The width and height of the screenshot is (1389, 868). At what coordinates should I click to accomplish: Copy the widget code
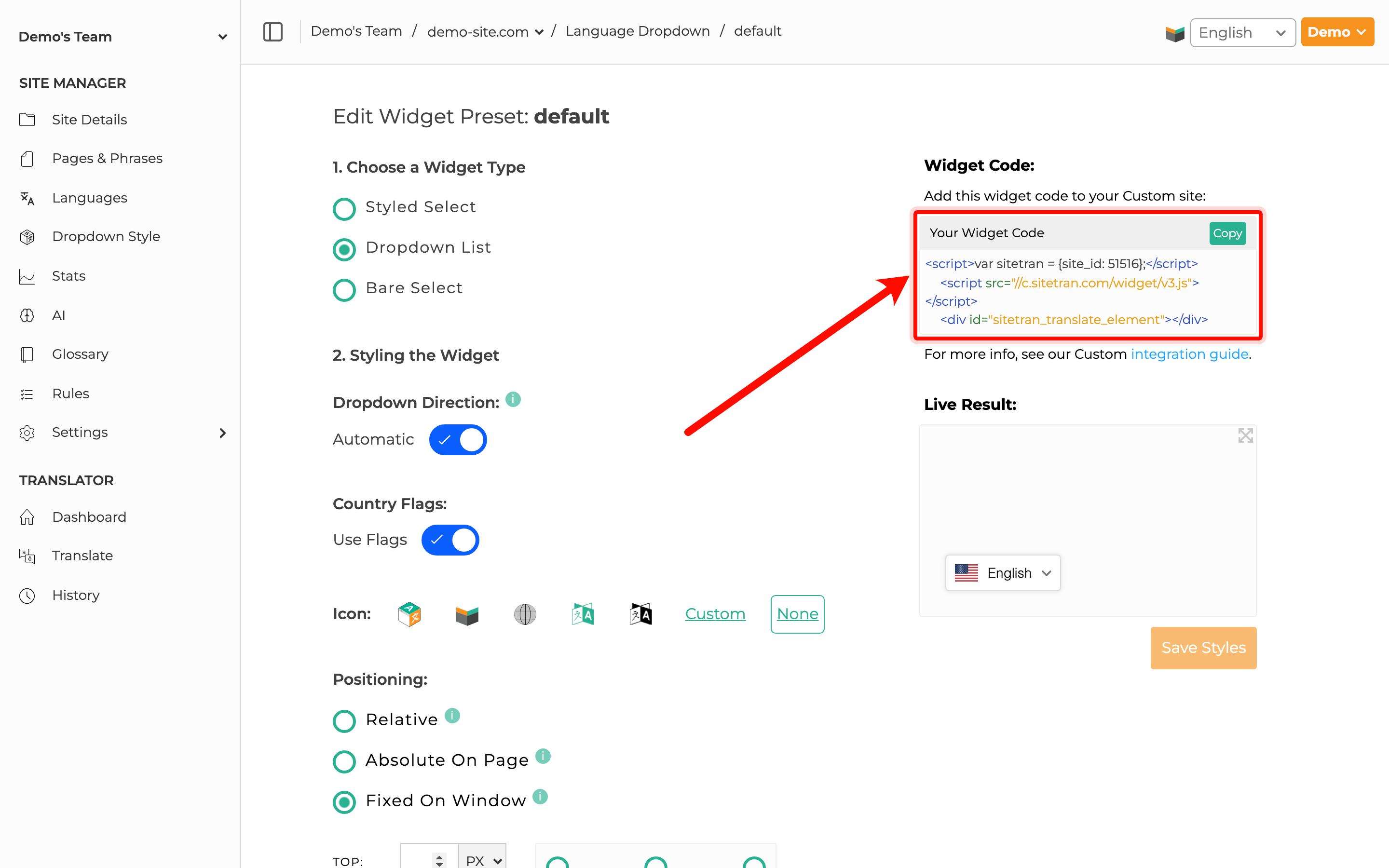pos(1227,233)
